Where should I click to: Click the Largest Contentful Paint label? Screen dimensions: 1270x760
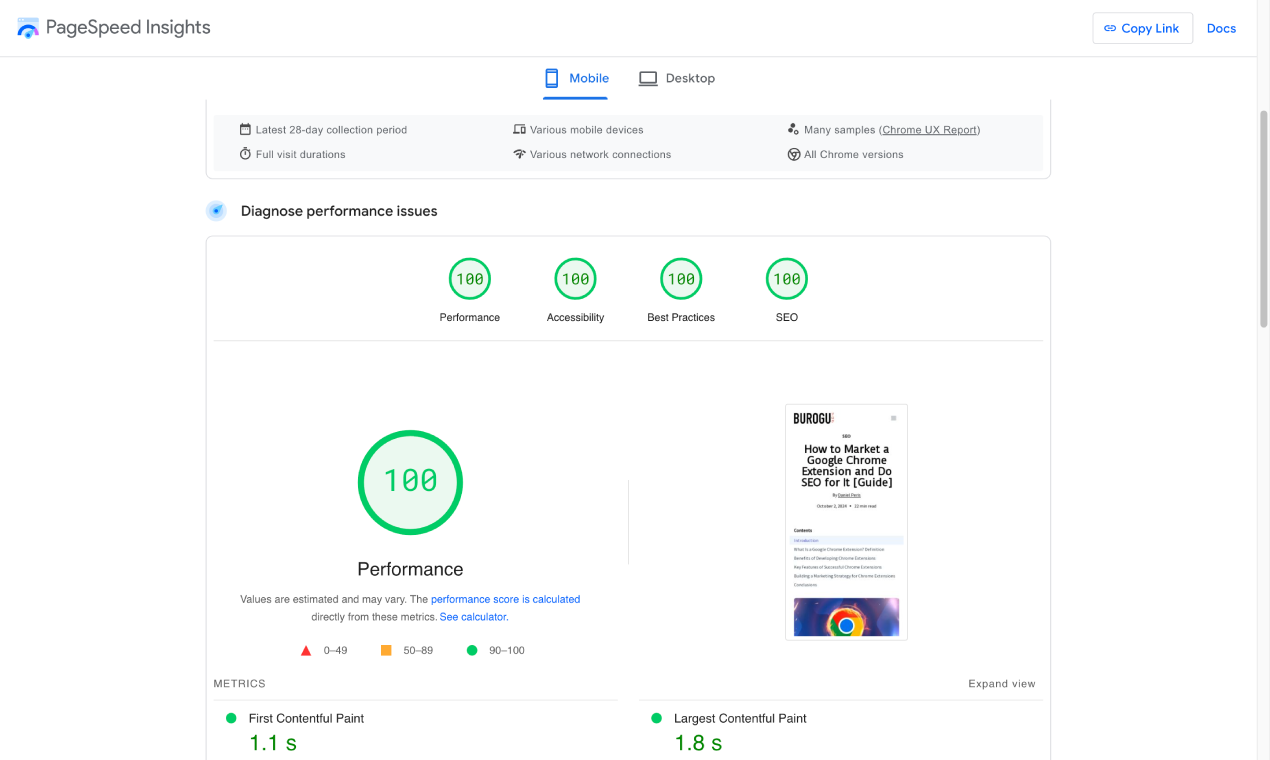pos(740,718)
